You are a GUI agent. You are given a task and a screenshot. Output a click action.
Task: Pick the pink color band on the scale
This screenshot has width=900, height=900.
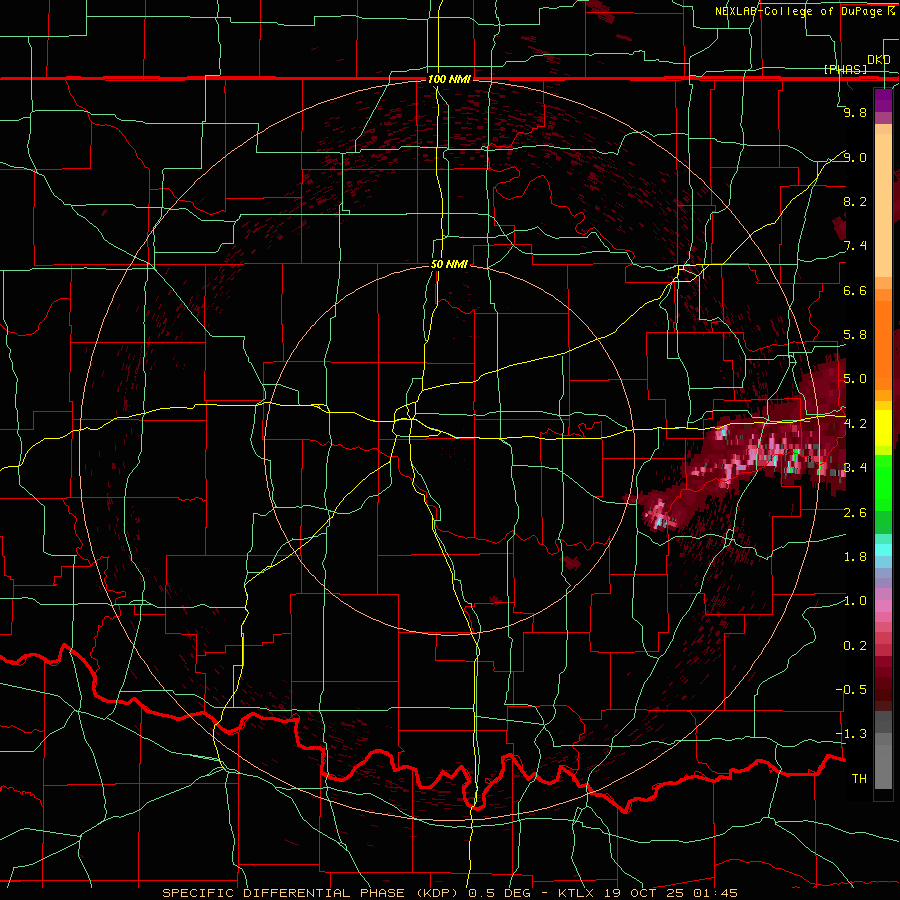tap(883, 606)
